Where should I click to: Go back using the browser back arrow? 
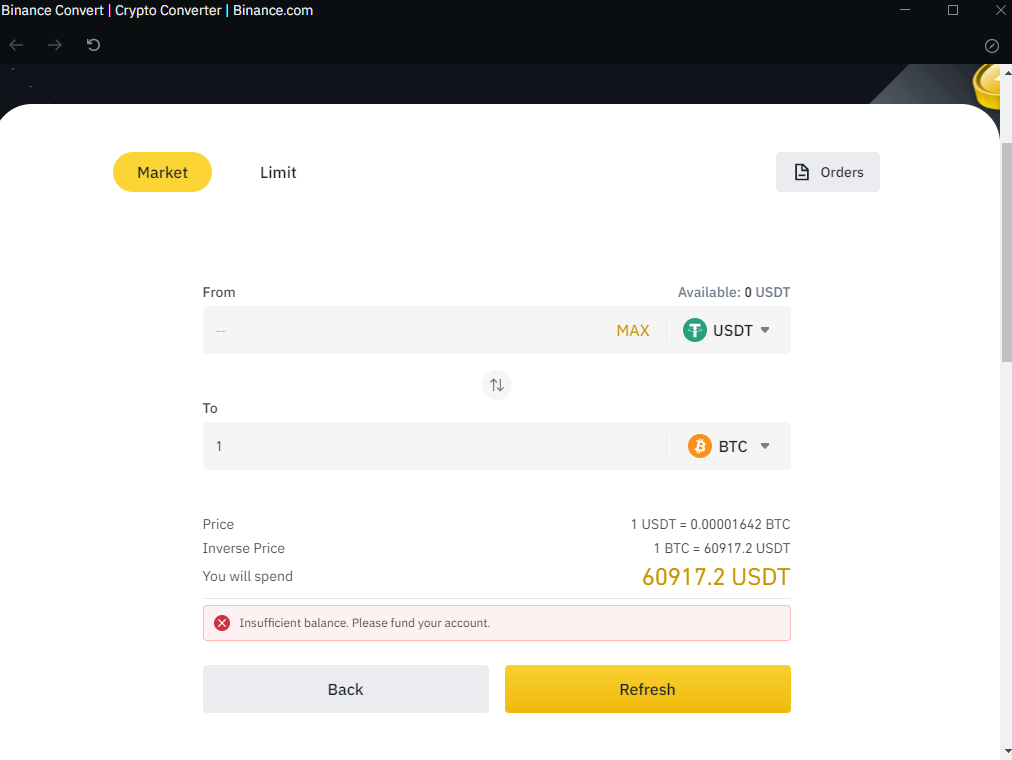tap(16, 45)
